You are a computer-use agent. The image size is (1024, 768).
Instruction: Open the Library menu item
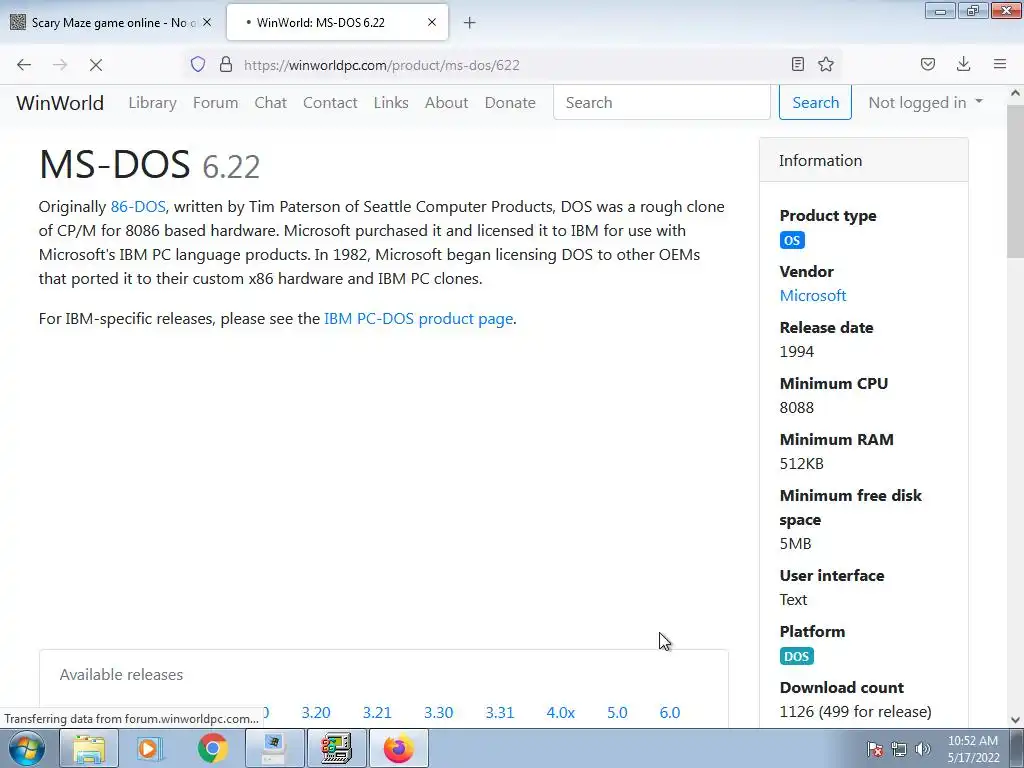click(152, 103)
